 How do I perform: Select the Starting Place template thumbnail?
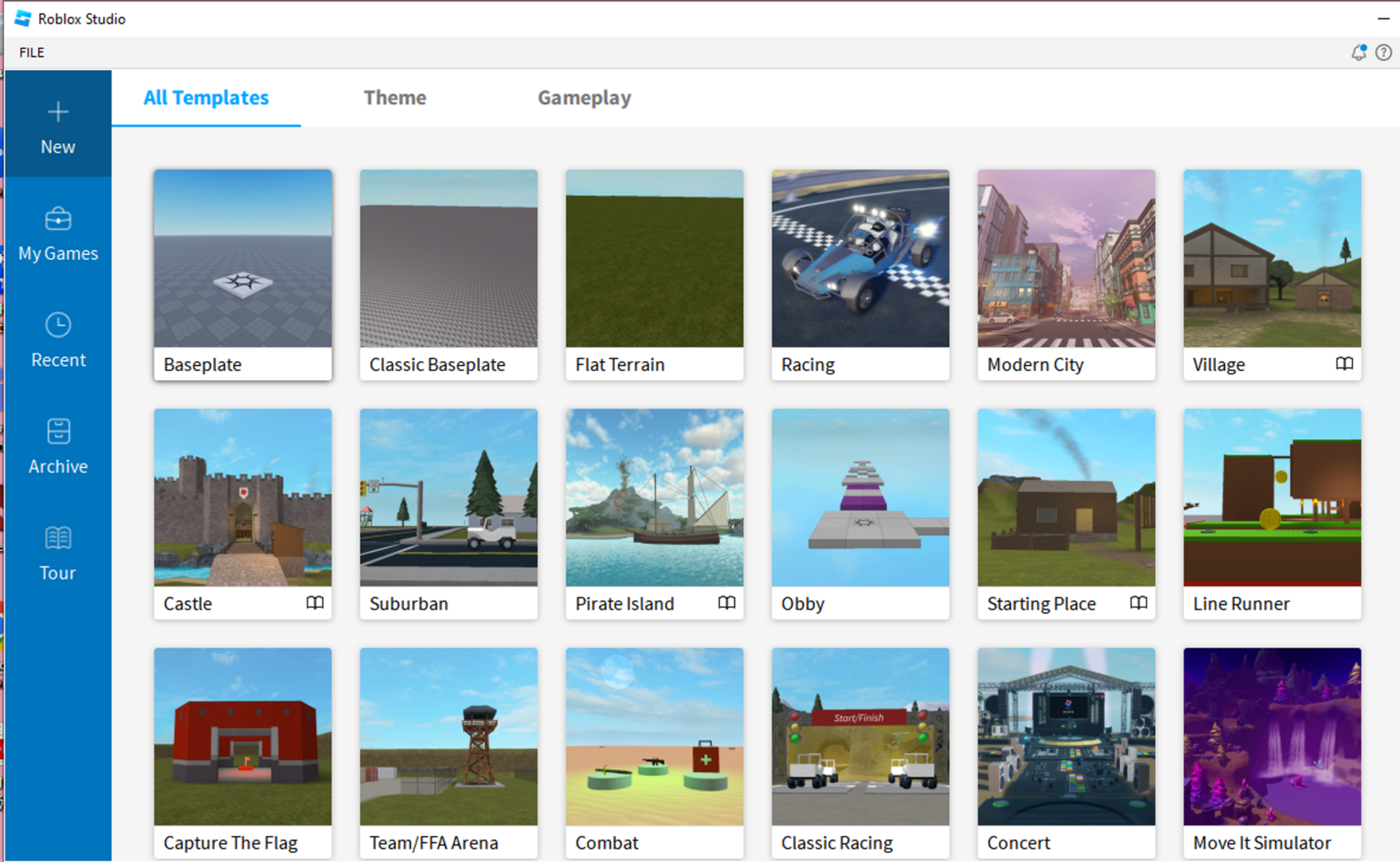pyautogui.click(x=1066, y=498)
